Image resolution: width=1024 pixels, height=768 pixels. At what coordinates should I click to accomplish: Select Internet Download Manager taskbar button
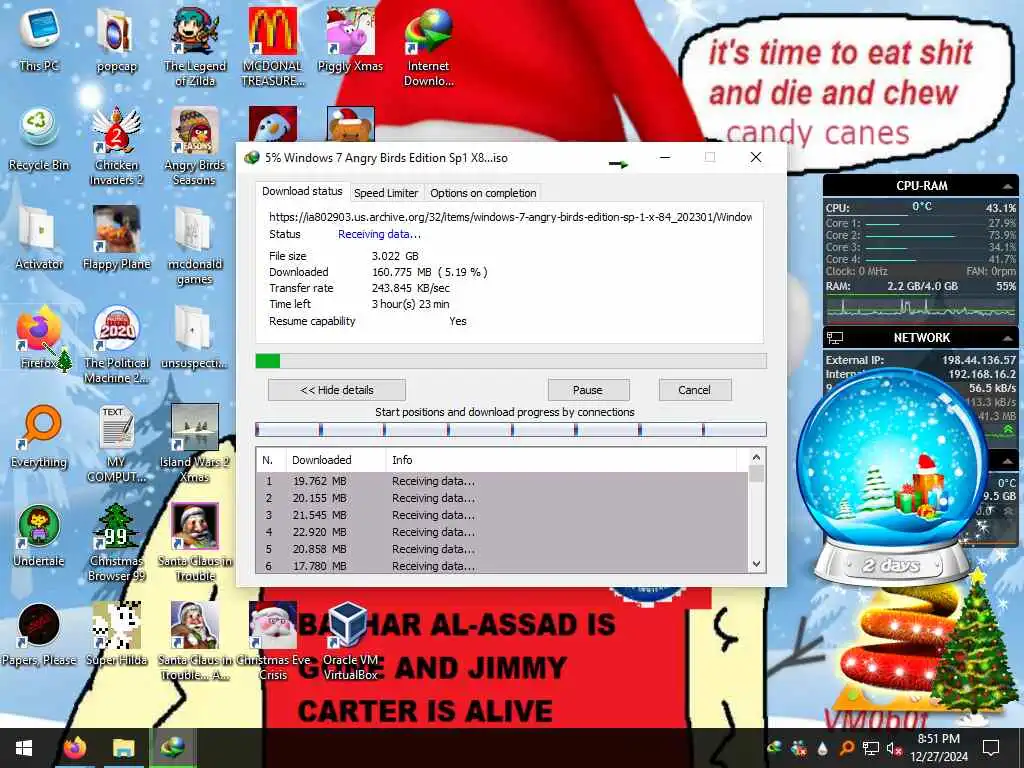point(172,748)
